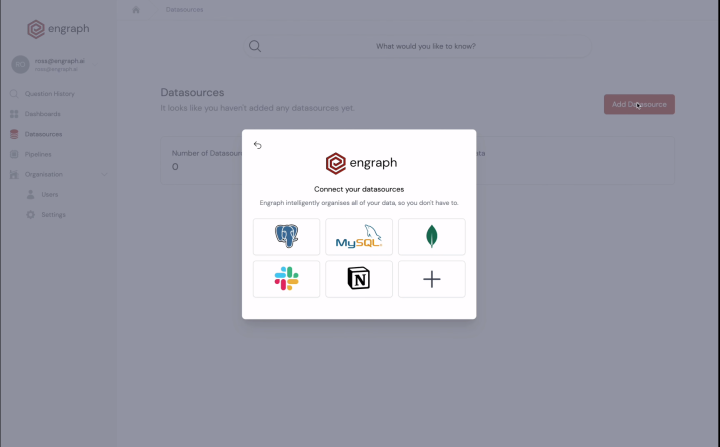Collapse the Organisation section chevron

click(x=104, y=175)
